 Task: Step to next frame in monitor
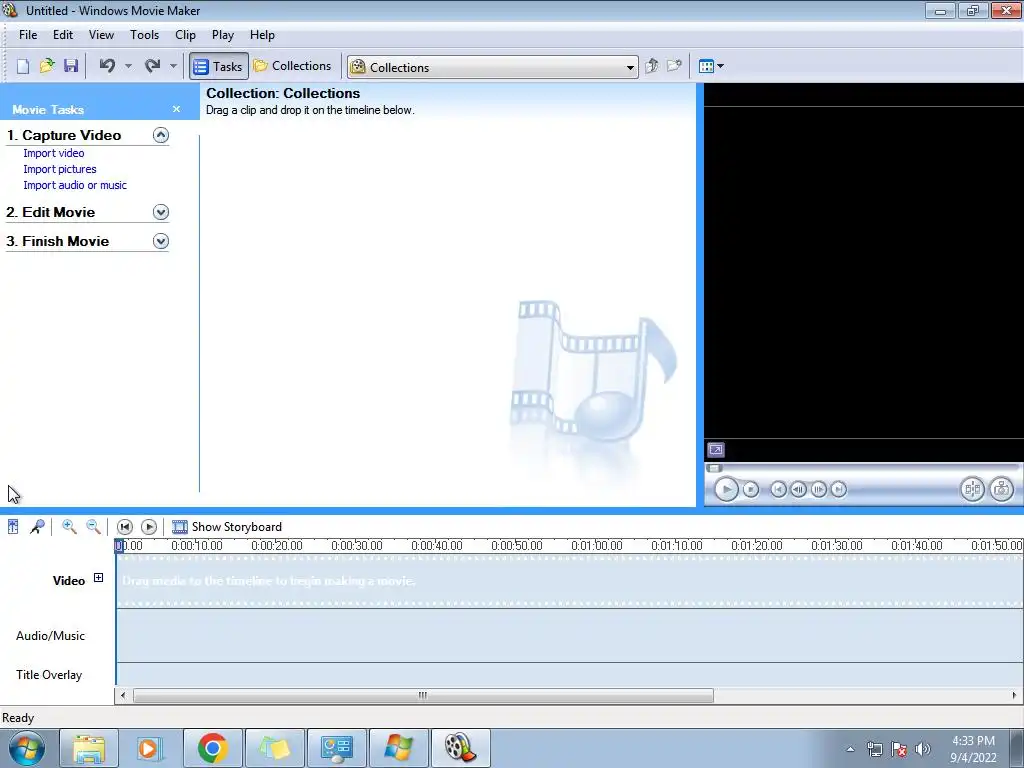coord(818,489)
